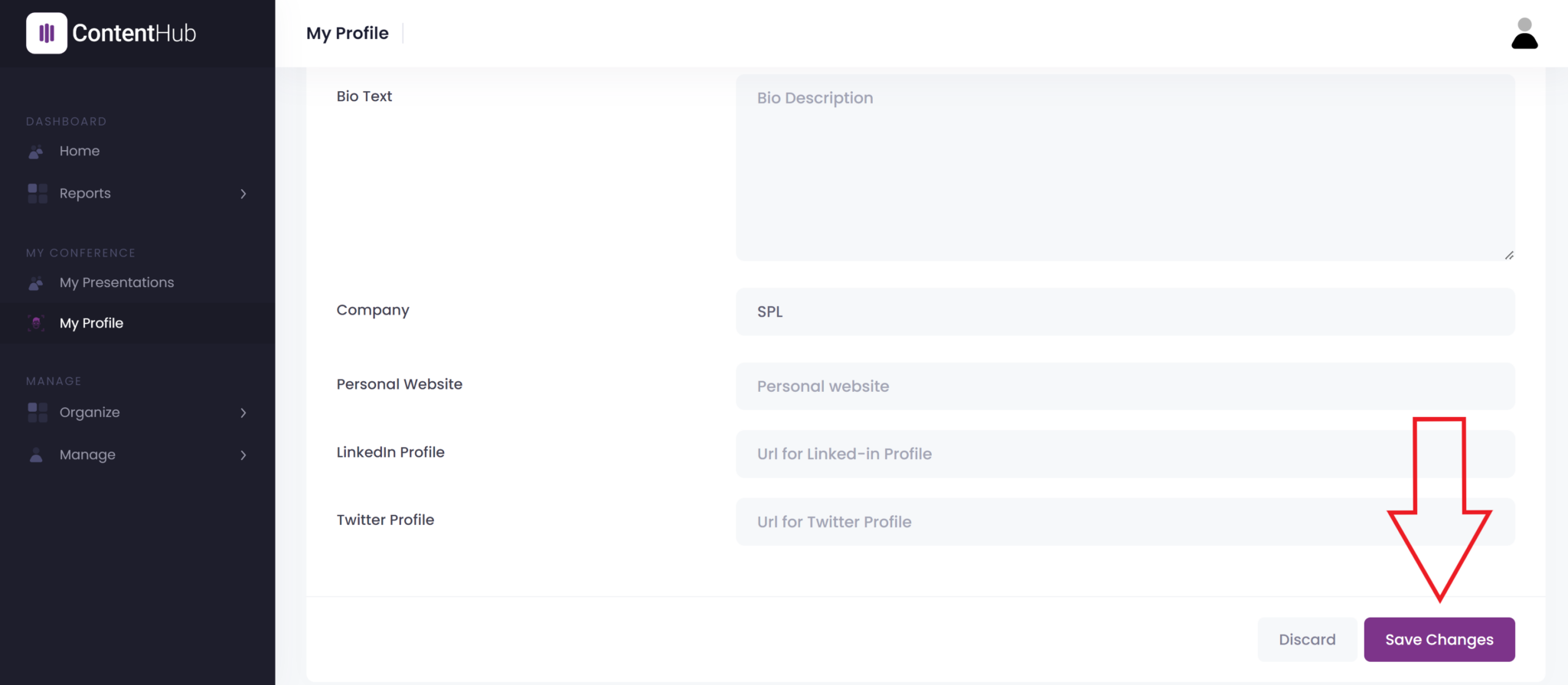Click the Reports grid icon
This screenshot has height=685, width=1568.
pos(38,194)
